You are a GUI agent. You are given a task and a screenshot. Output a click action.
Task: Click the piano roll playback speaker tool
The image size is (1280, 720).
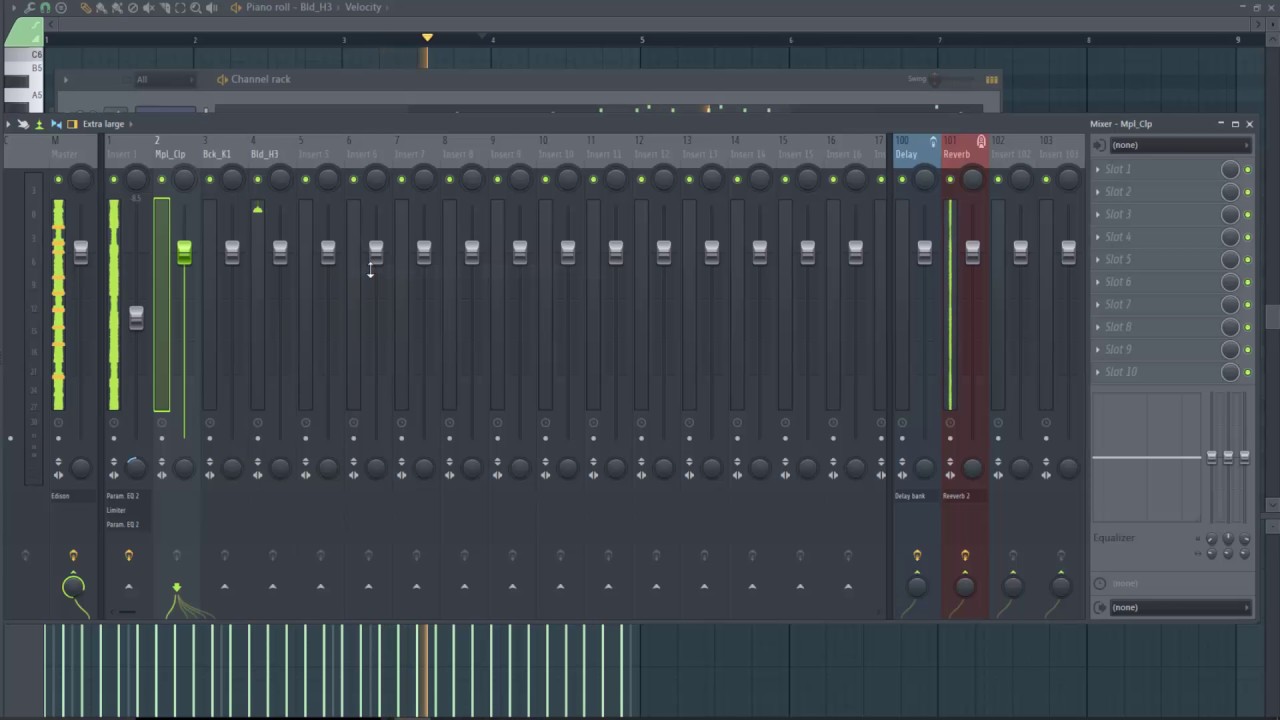[212, 7]
